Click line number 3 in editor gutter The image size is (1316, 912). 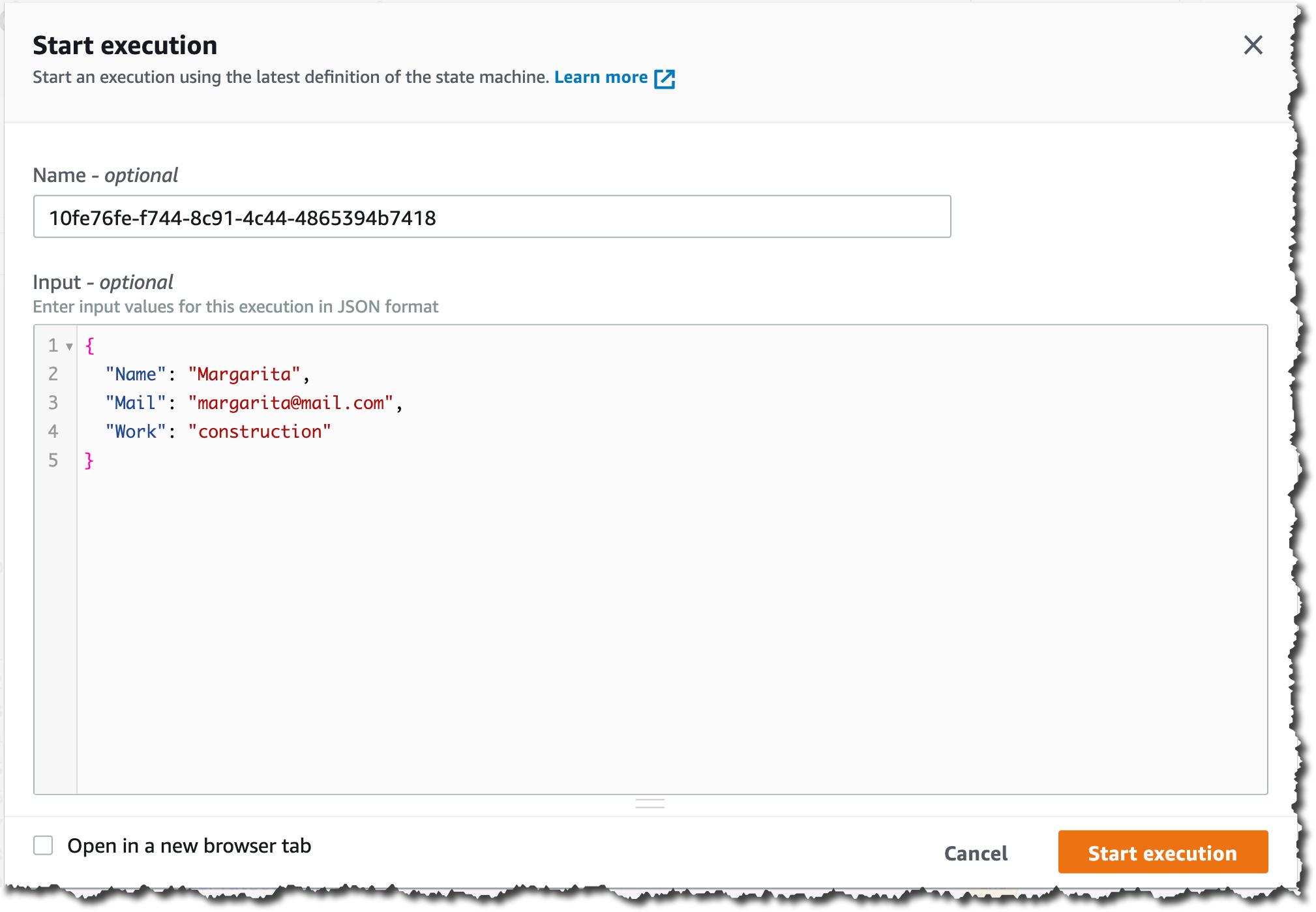tap(53, 403)
